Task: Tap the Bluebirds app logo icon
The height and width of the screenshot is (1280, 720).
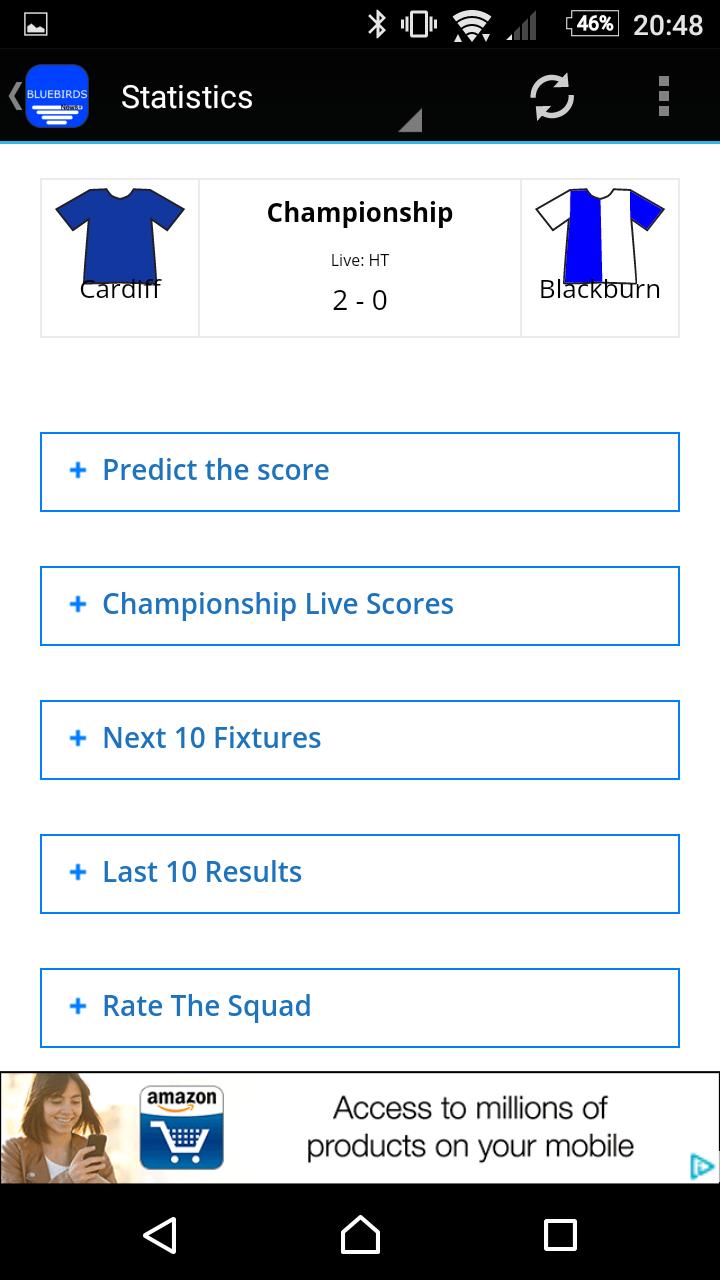Action: (x=57, y=96)
